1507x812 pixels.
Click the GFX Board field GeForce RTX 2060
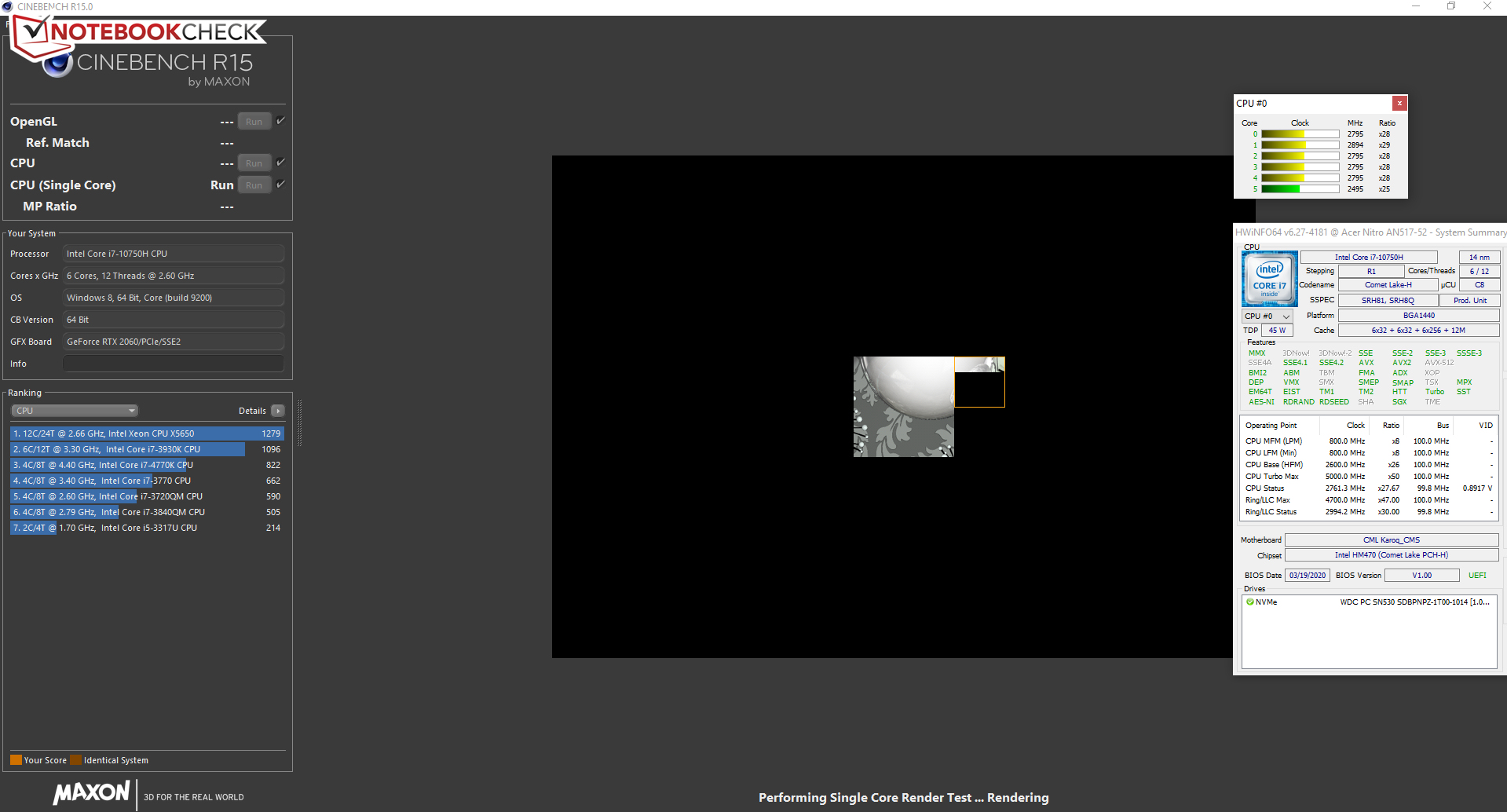click(173, 342)
